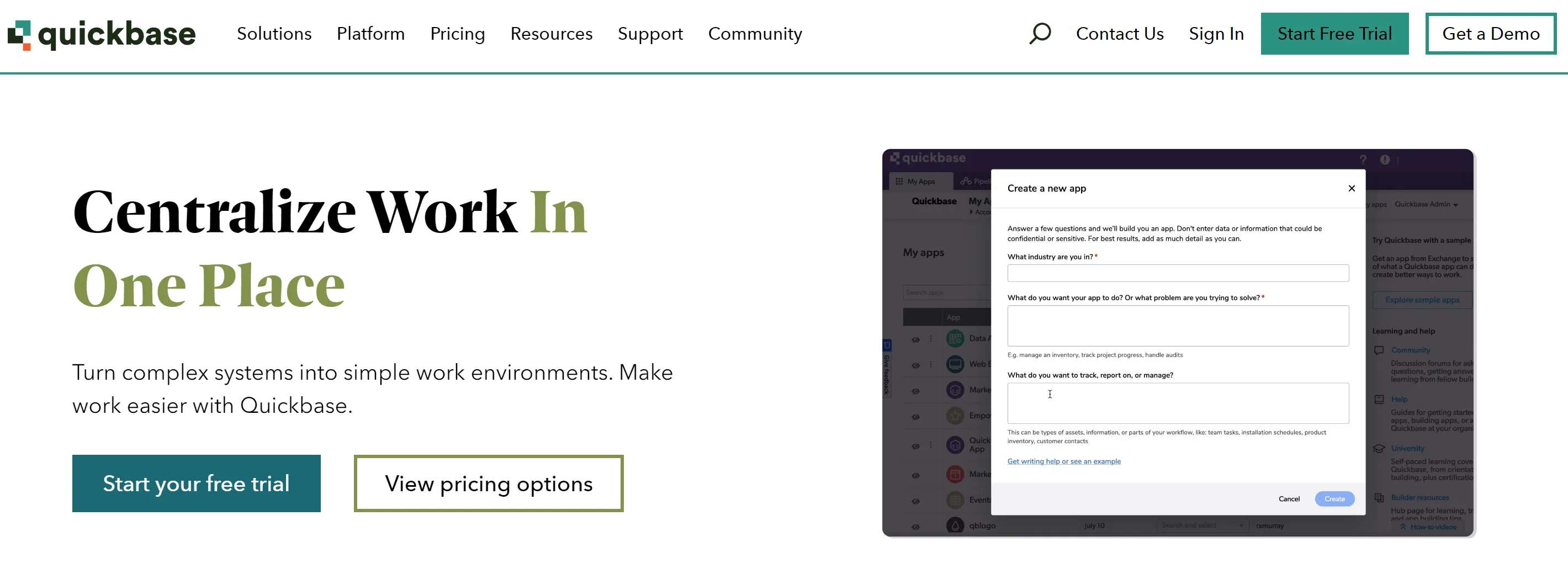Click the monitor icon of the Web app
1568x574 pixels.
pos(955,364)
